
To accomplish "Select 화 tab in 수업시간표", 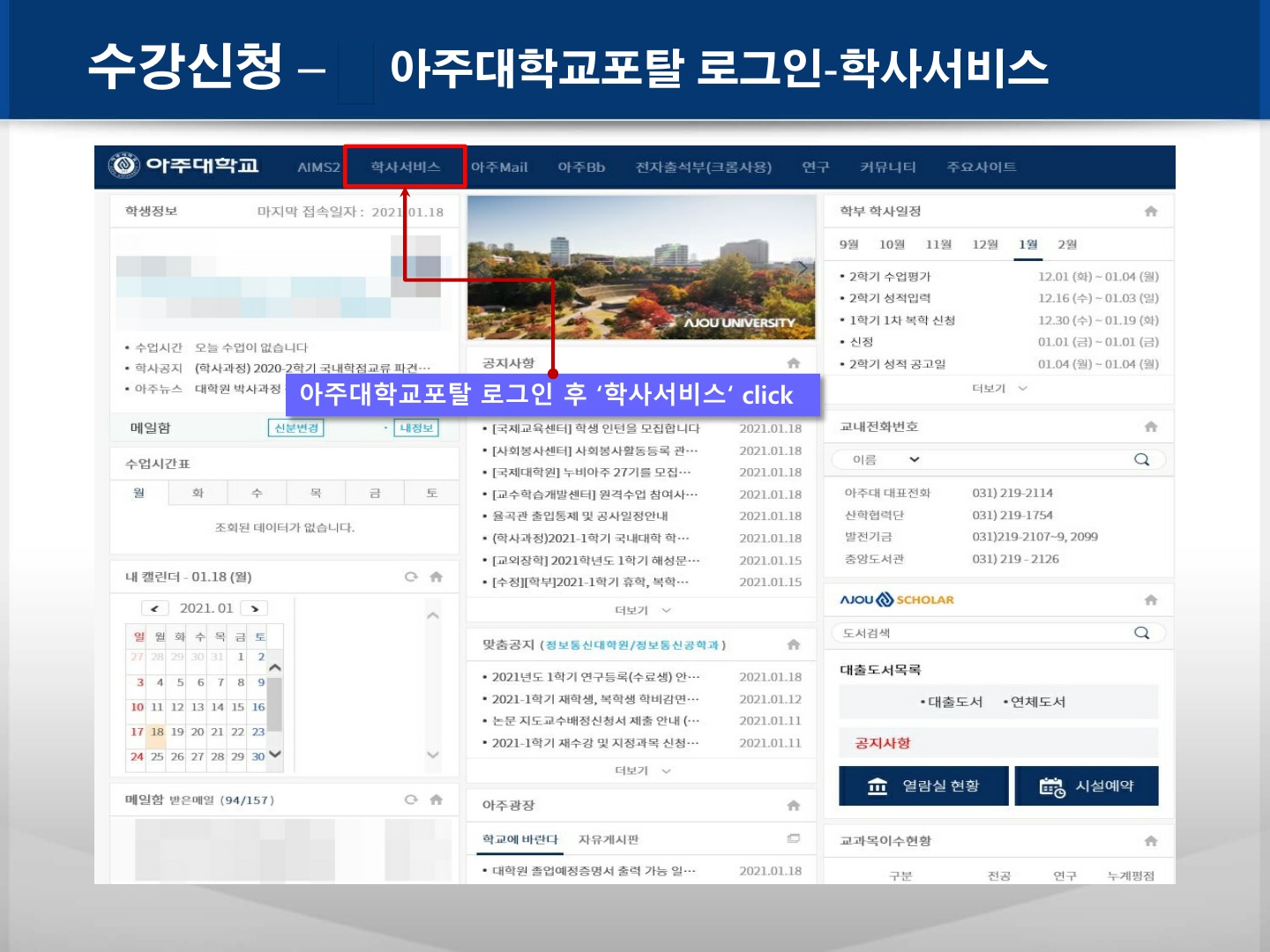I will point(198,493).
